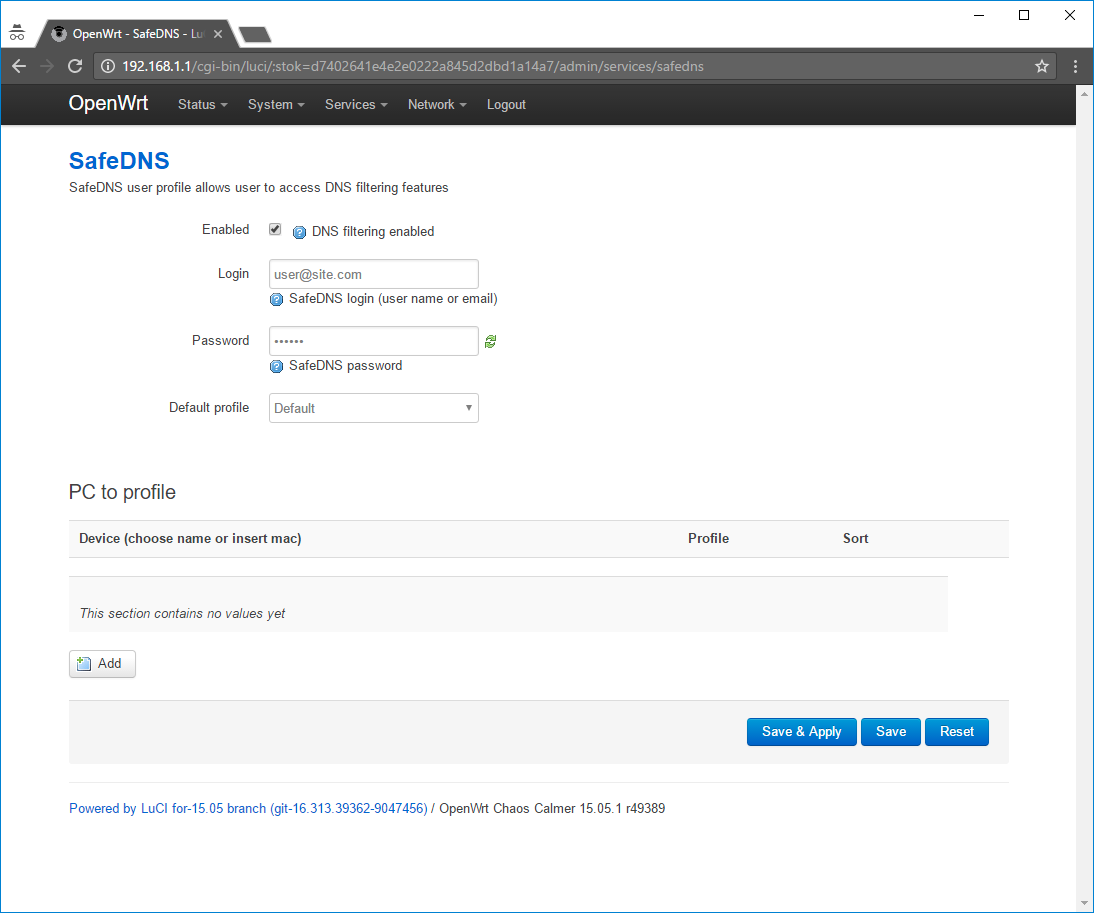
Task: Reveal password with green toggle icon
Action: (x=490, y=341)
